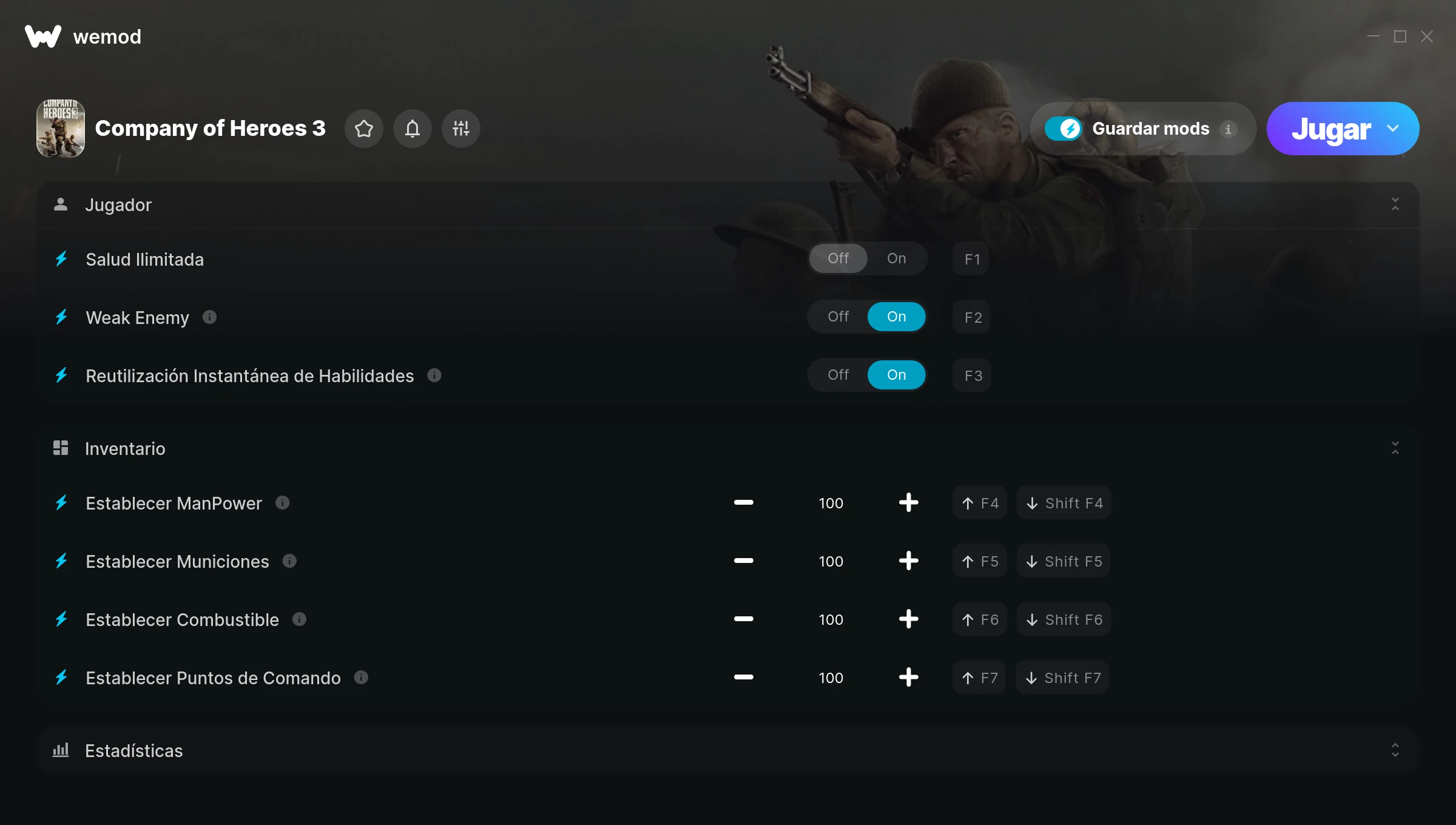Turn Off Weak Enemy
Screen dimensions: 1456x825
838,317
